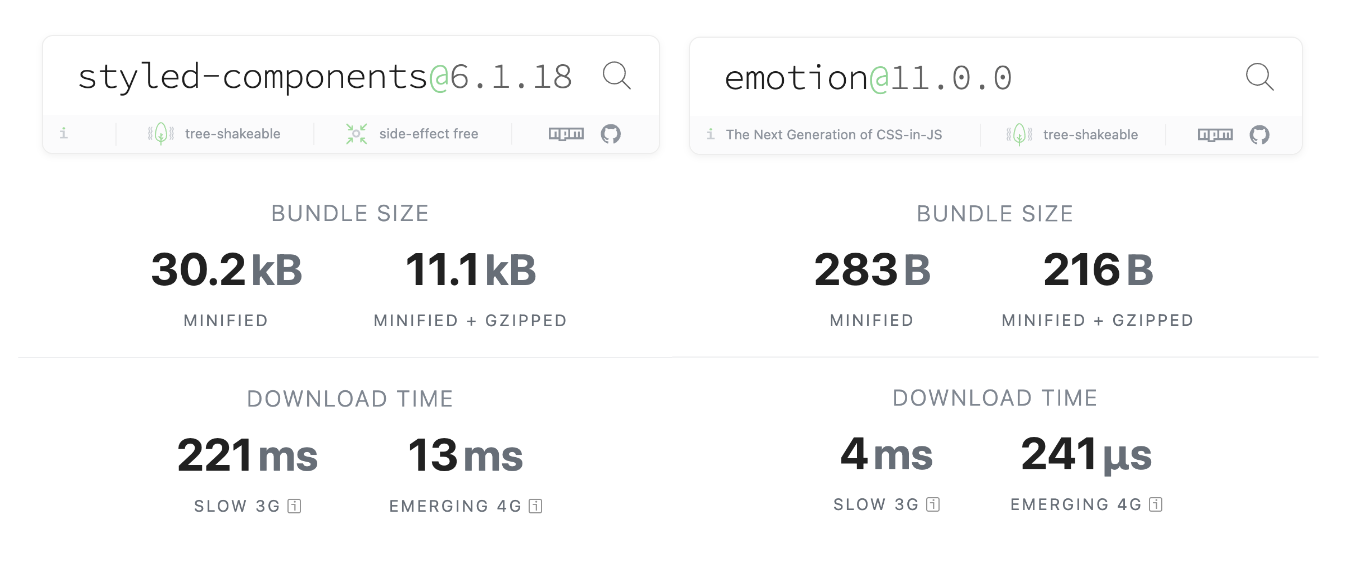1348x574 pixels.
Task: Click the info icon in styled-components description bar
Action: (x=63, y=133)
